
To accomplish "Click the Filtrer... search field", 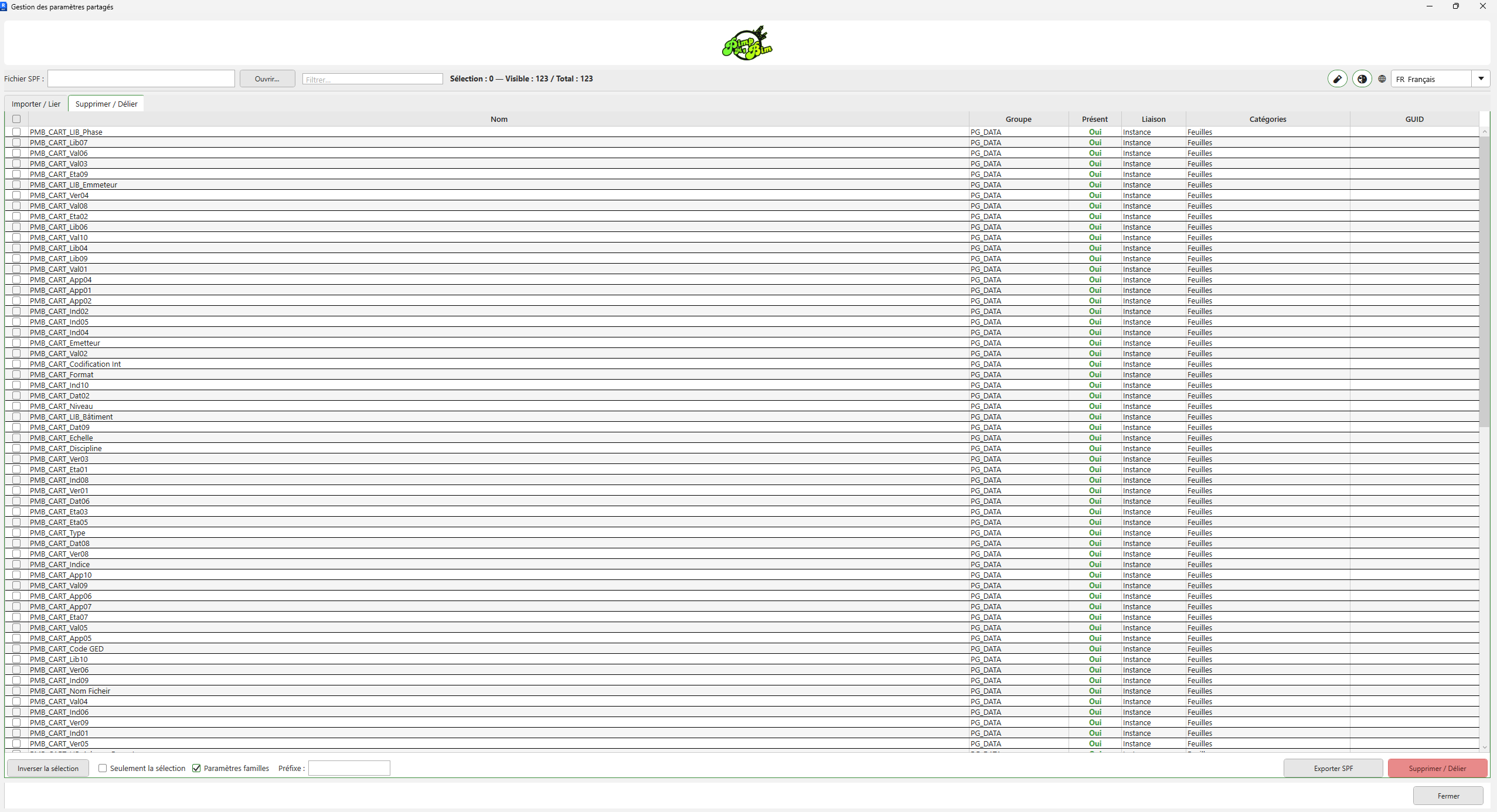I will coord(373,79).
